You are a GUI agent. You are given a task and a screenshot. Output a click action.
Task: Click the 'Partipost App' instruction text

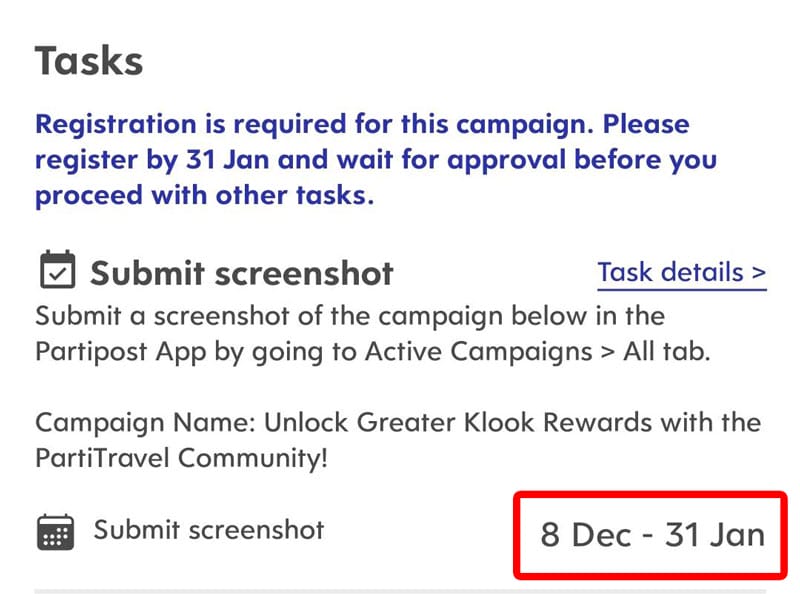(121, 352)
